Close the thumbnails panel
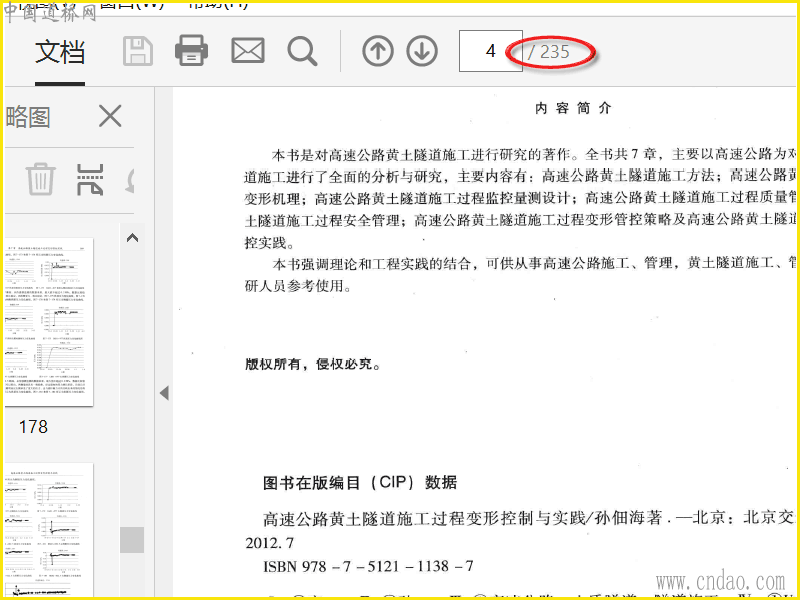The width and height of the screenshot is (800, 600). click(110, 116)
